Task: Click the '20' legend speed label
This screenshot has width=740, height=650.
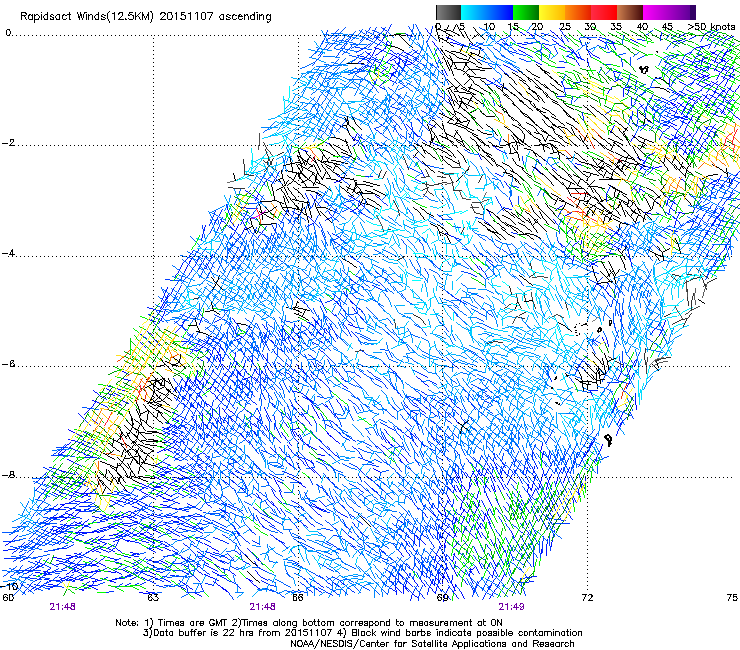Action: [x=537, y=27]
